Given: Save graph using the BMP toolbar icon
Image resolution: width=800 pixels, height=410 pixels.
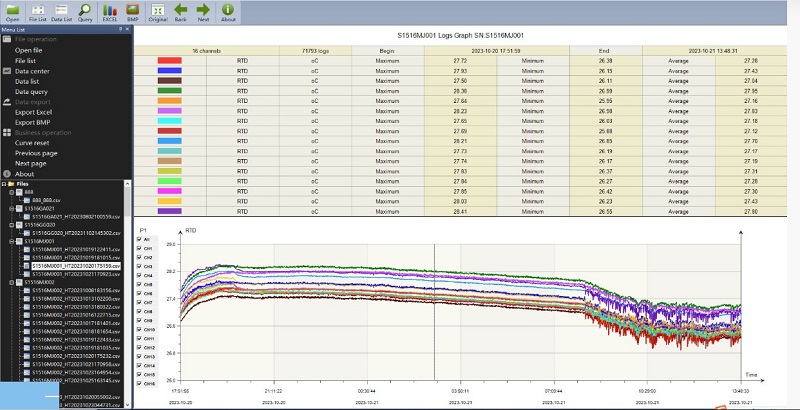Looking at the screenshot, I should (x=132, y=10).
